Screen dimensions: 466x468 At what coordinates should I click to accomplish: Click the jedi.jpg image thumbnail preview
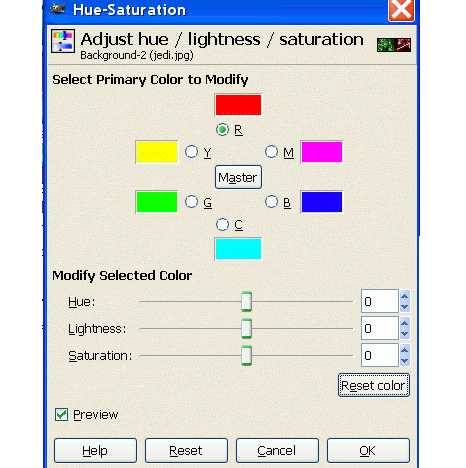(x=394, y=45)
